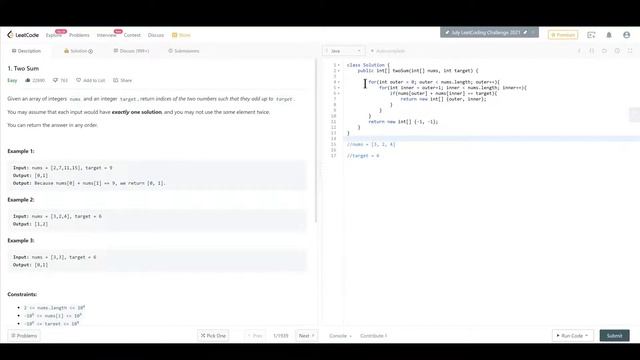This screenshot has width=640, height=360.
Task: Toggle editor fullscreen icon
Action: tap(630, 51)
